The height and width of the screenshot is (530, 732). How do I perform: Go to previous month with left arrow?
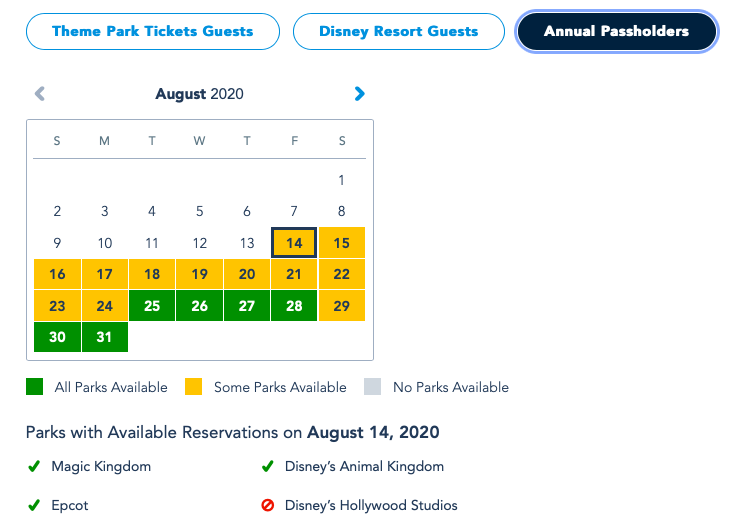tap(40, 94)
